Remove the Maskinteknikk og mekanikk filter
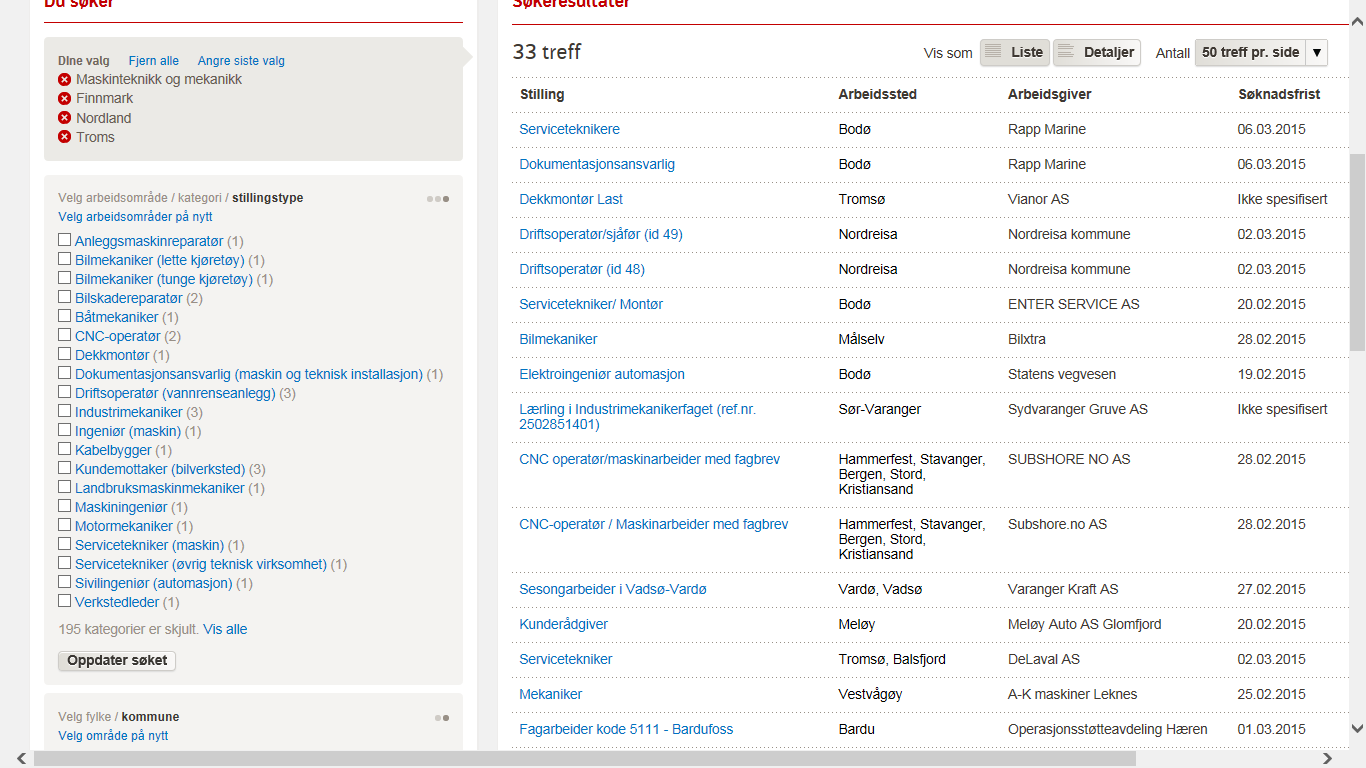This screenshot has width=1366, height=768. click(x=65, y=79)
